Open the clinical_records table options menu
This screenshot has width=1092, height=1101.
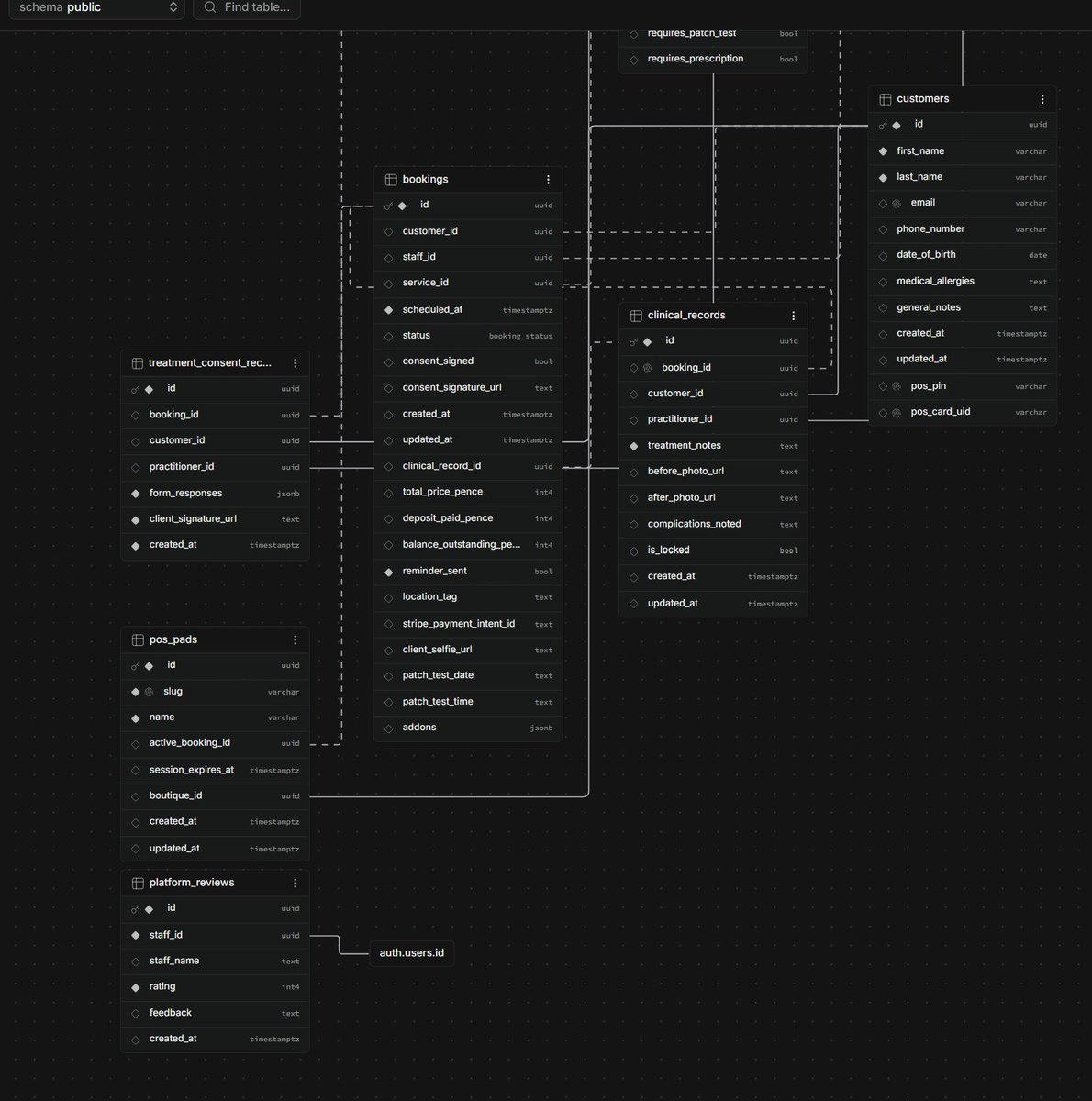tap(793, 316)
